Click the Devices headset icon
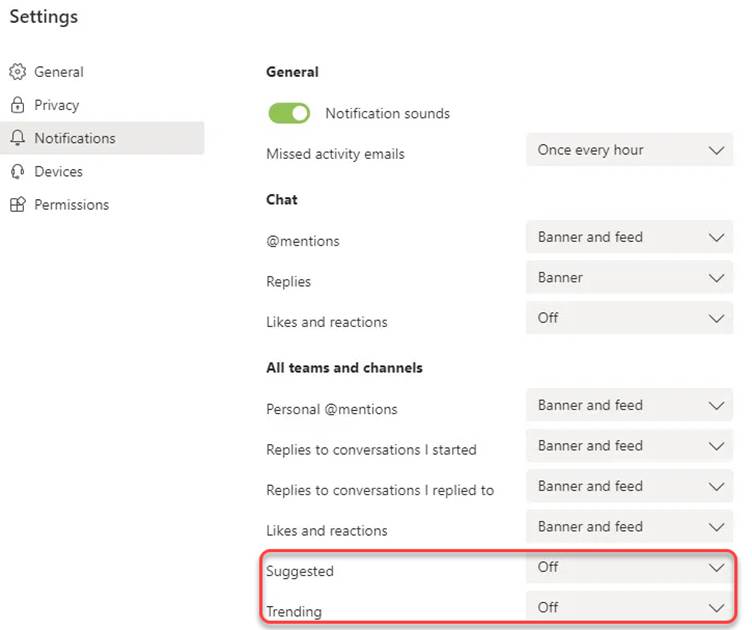The height and width of the screenshot is (630, 752). [x=18, y=172]
